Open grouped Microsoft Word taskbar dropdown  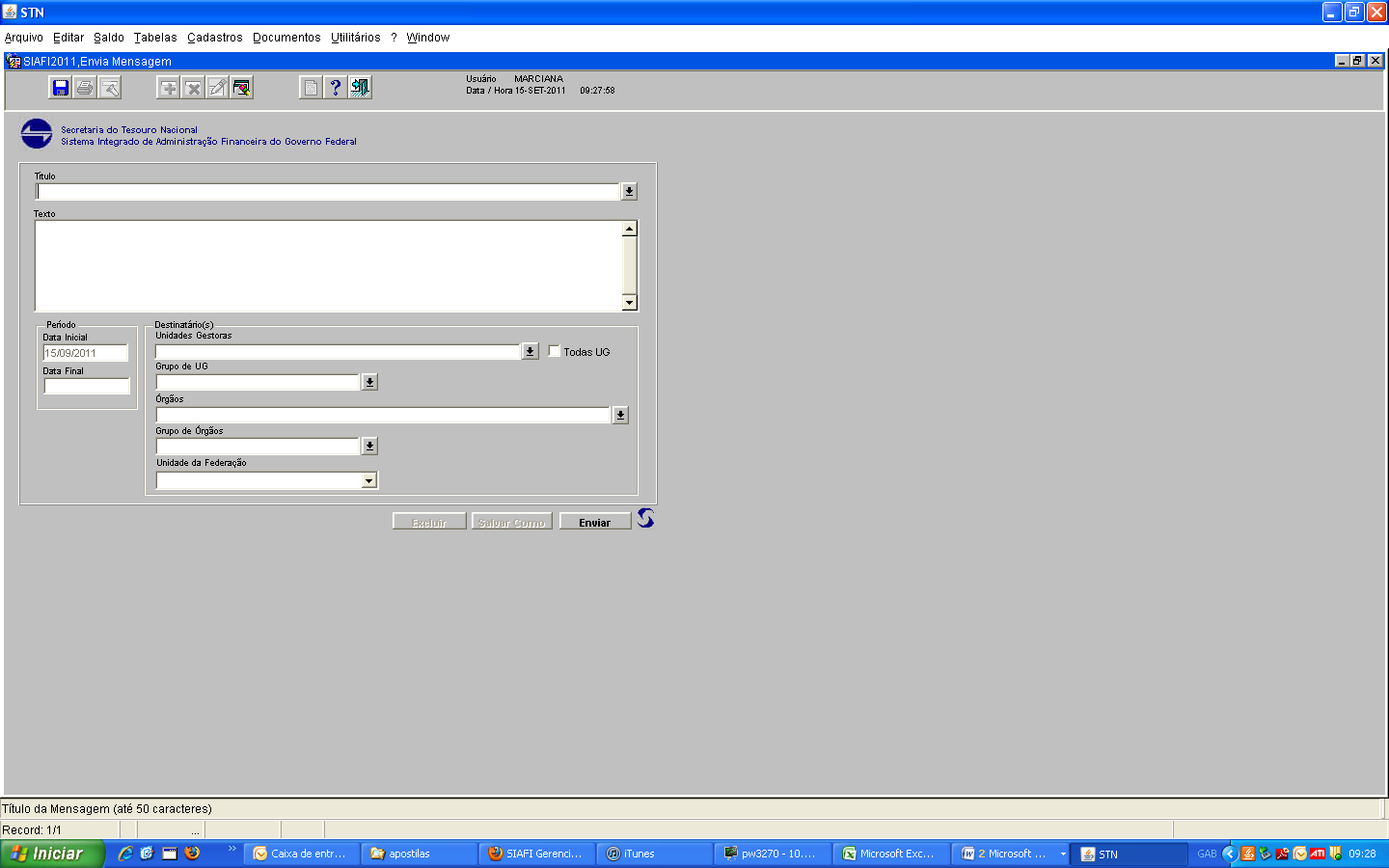(x=1063, y=854)
